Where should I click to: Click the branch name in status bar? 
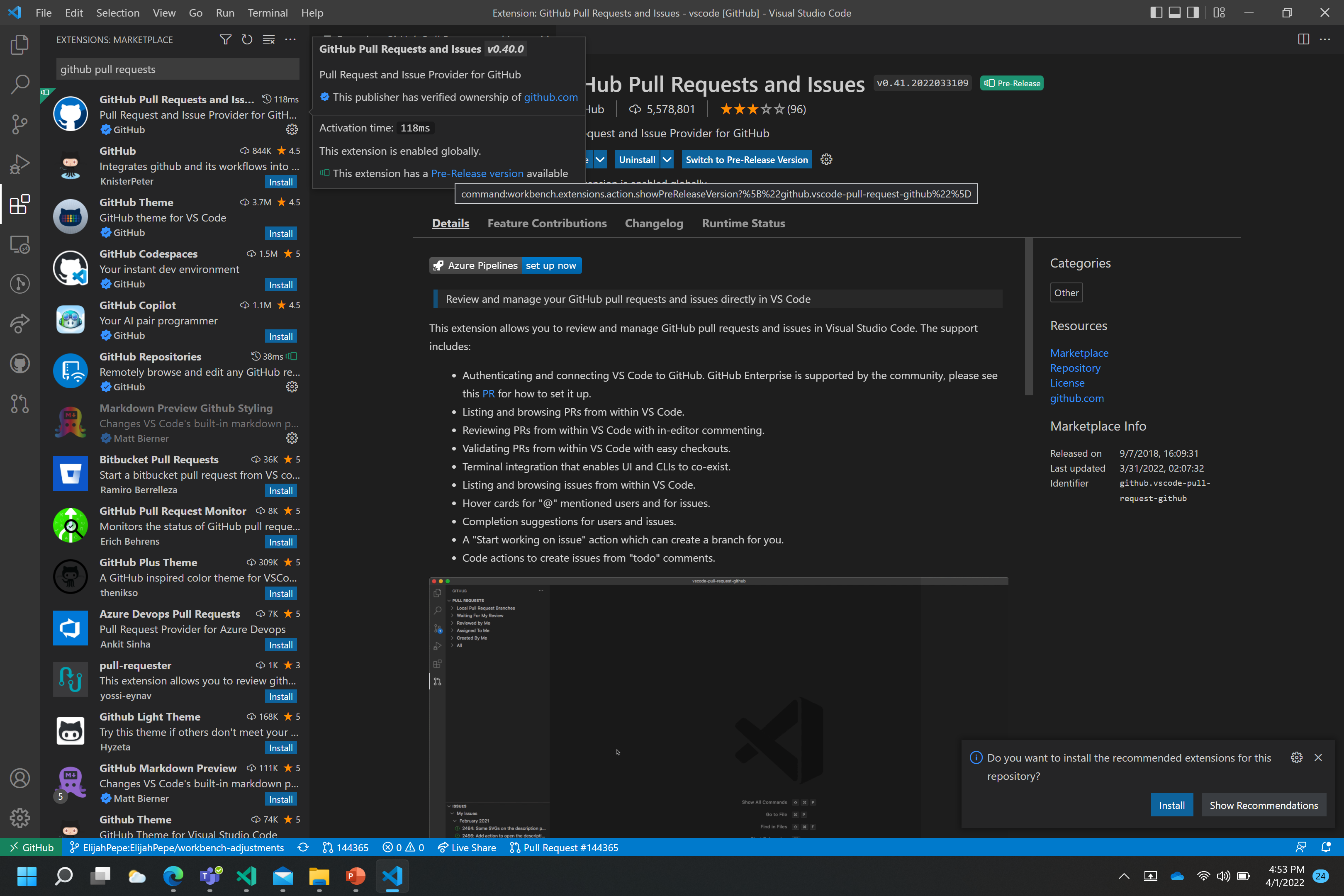pyautogui.click(x=177, y=847)
